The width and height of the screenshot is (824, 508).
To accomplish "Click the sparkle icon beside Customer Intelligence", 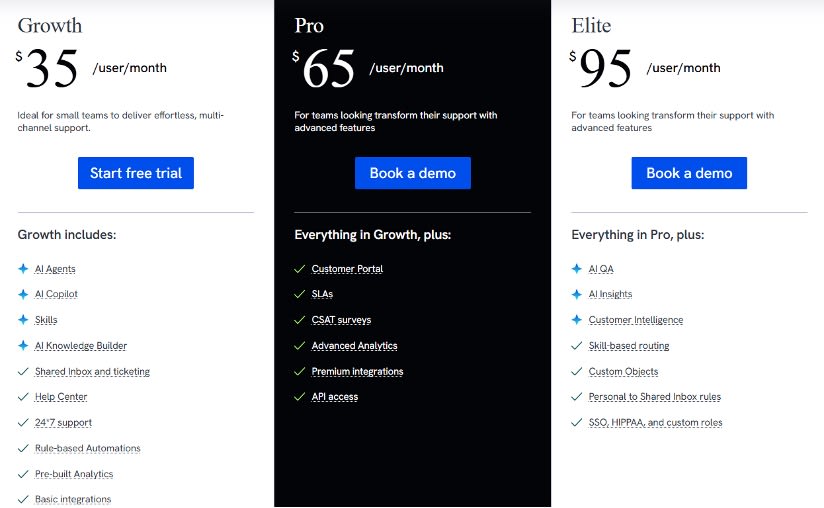I will click(x=576, y=319).
